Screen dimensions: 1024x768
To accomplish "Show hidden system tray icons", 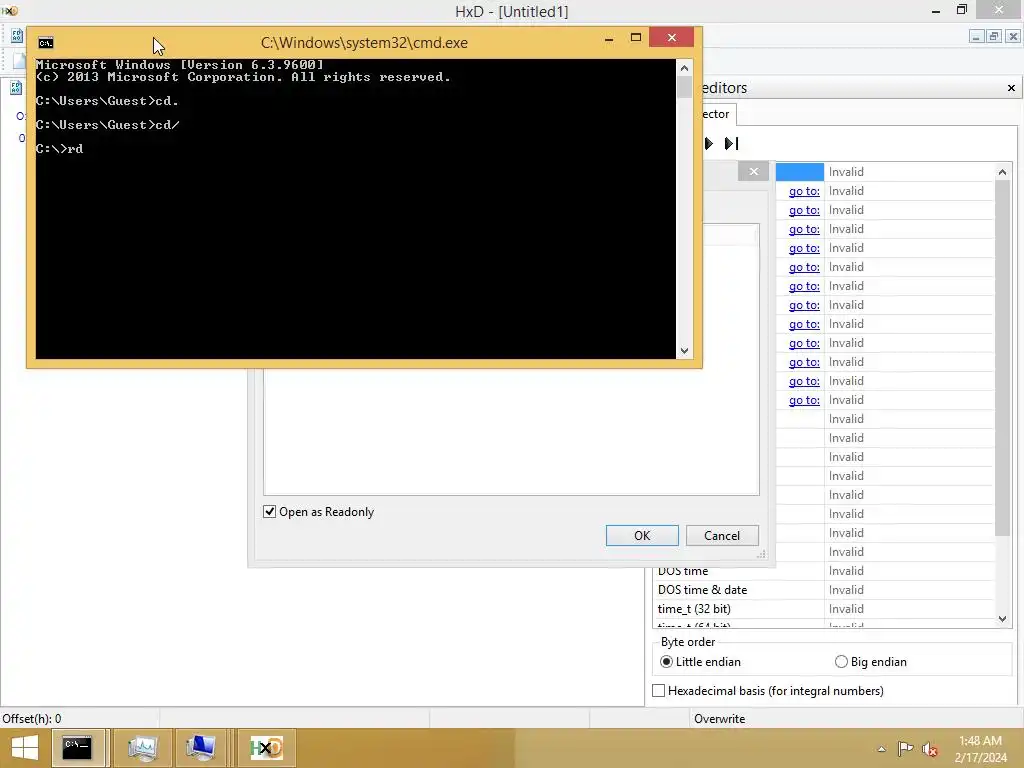I will 882,749.
